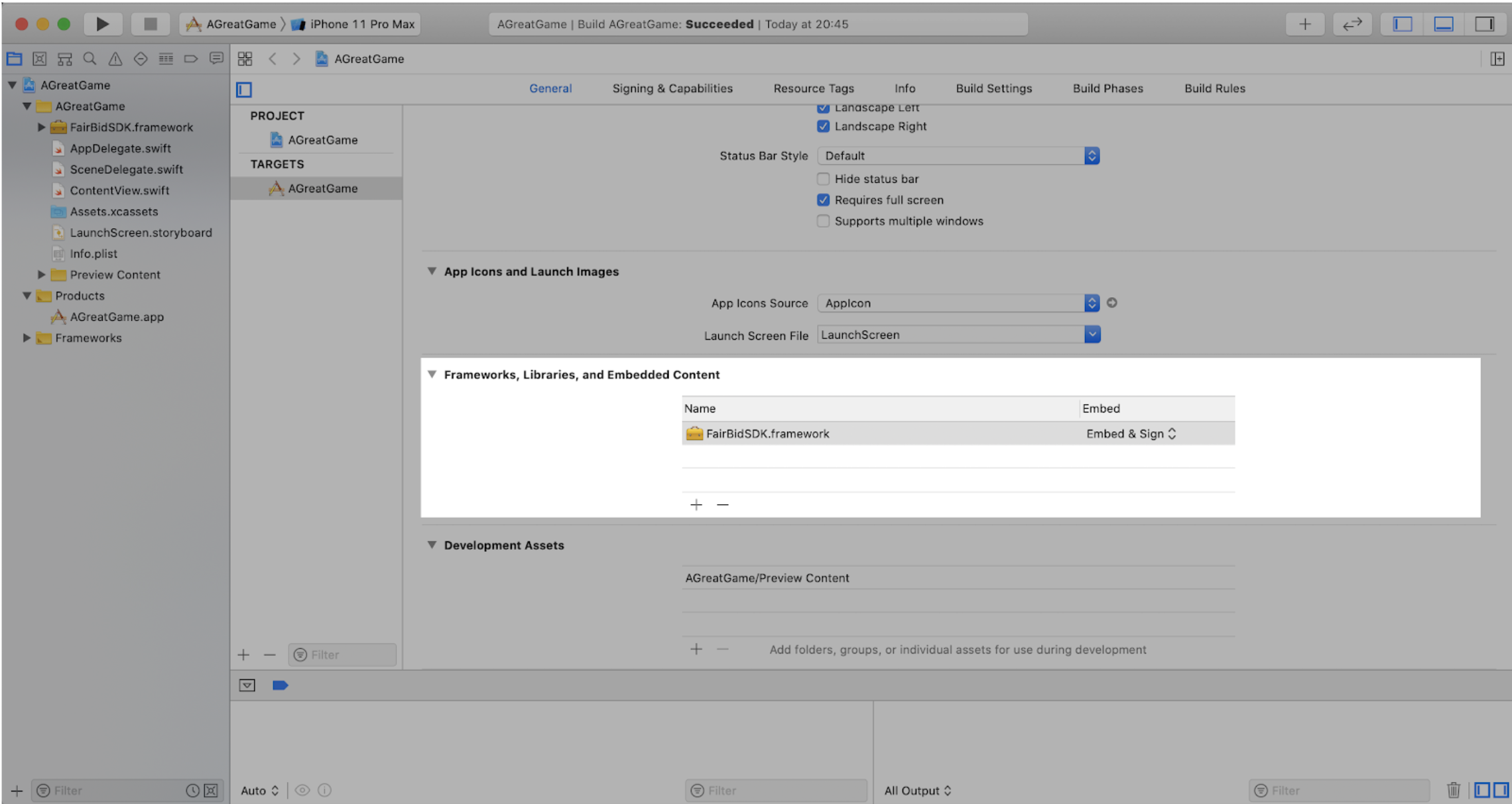Viewport: 1512px width, 804px height.
Task: Change Embed & Sign option
Action: click(x=1131, y=433)
